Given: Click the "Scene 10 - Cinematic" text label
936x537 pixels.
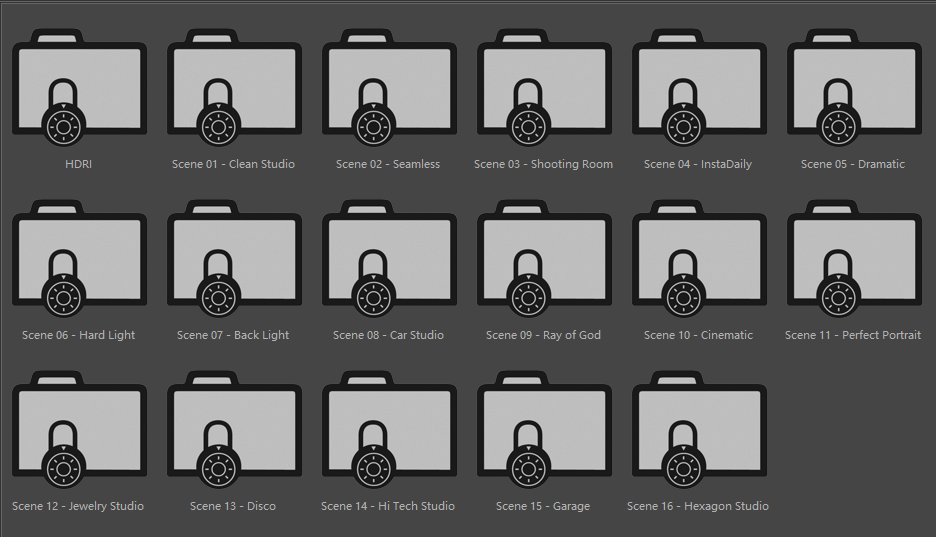Looking at the screenshot, I should click(x=698, y=335).
